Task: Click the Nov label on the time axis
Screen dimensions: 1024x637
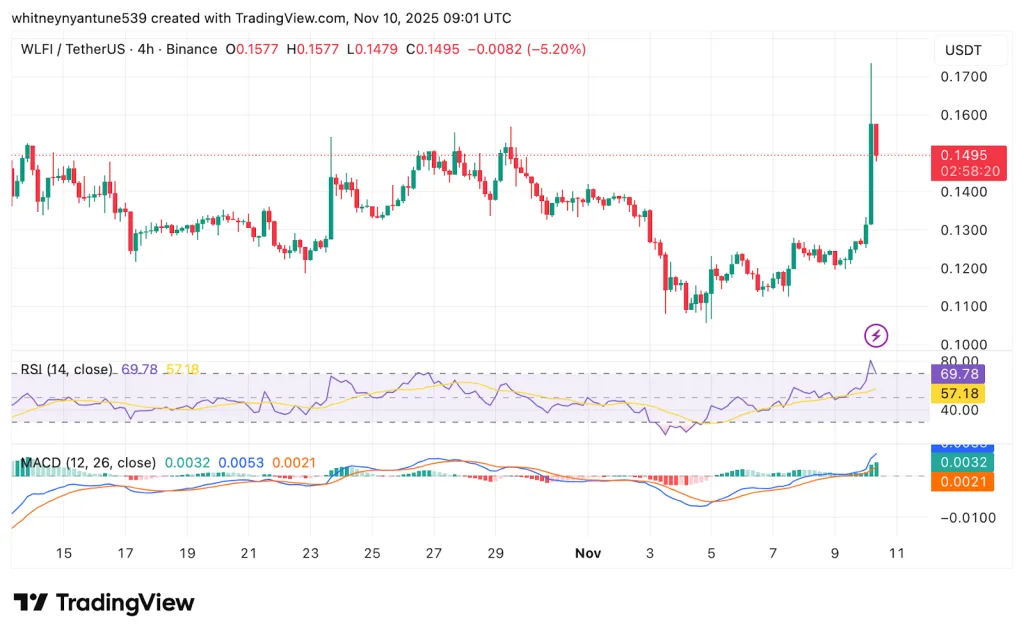Action: click(x=588, y=553)
